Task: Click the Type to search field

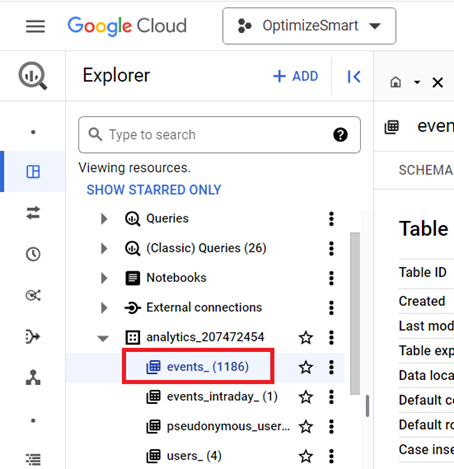Action: [x=219, y=135]
